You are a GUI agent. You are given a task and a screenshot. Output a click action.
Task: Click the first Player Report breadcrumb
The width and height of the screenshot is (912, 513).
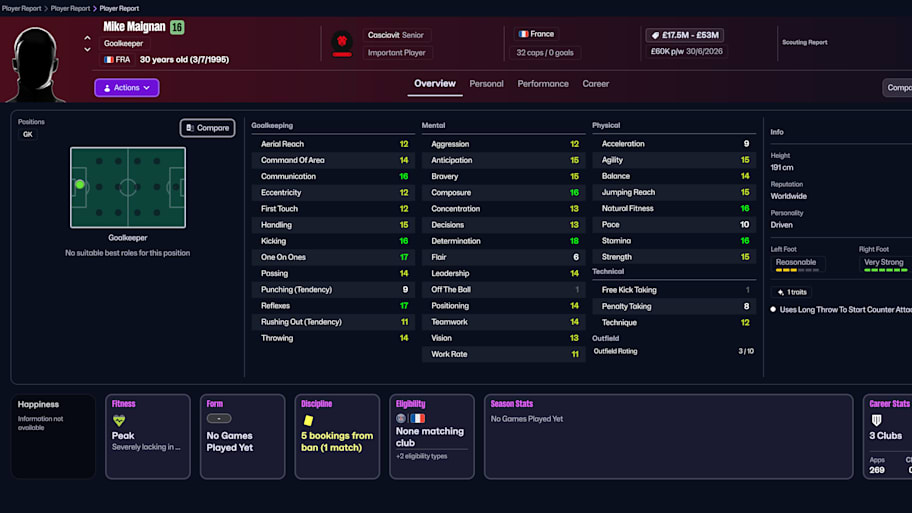(x=21, y=8)
